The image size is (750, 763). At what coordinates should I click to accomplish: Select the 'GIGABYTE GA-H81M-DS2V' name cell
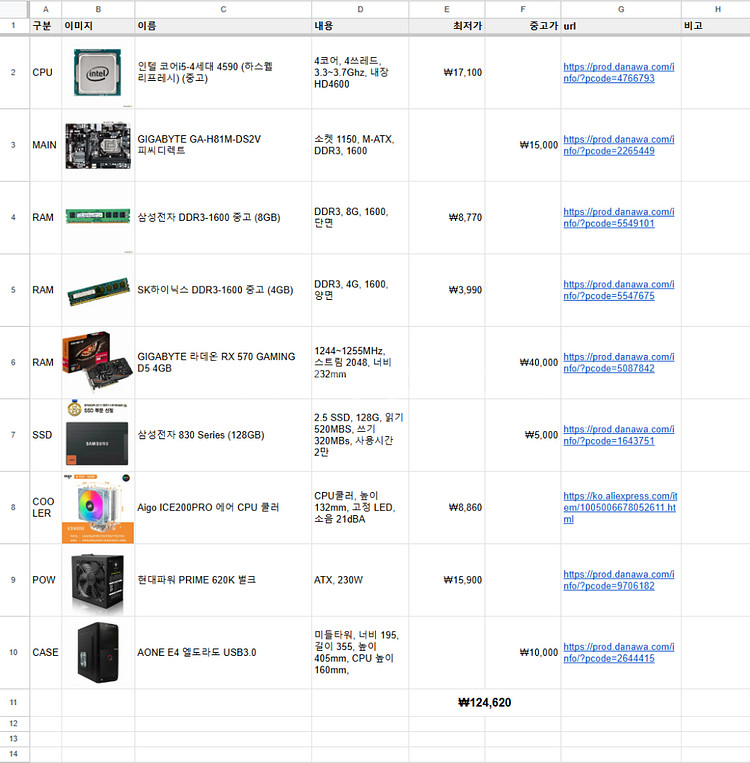(x=223, y=145)
